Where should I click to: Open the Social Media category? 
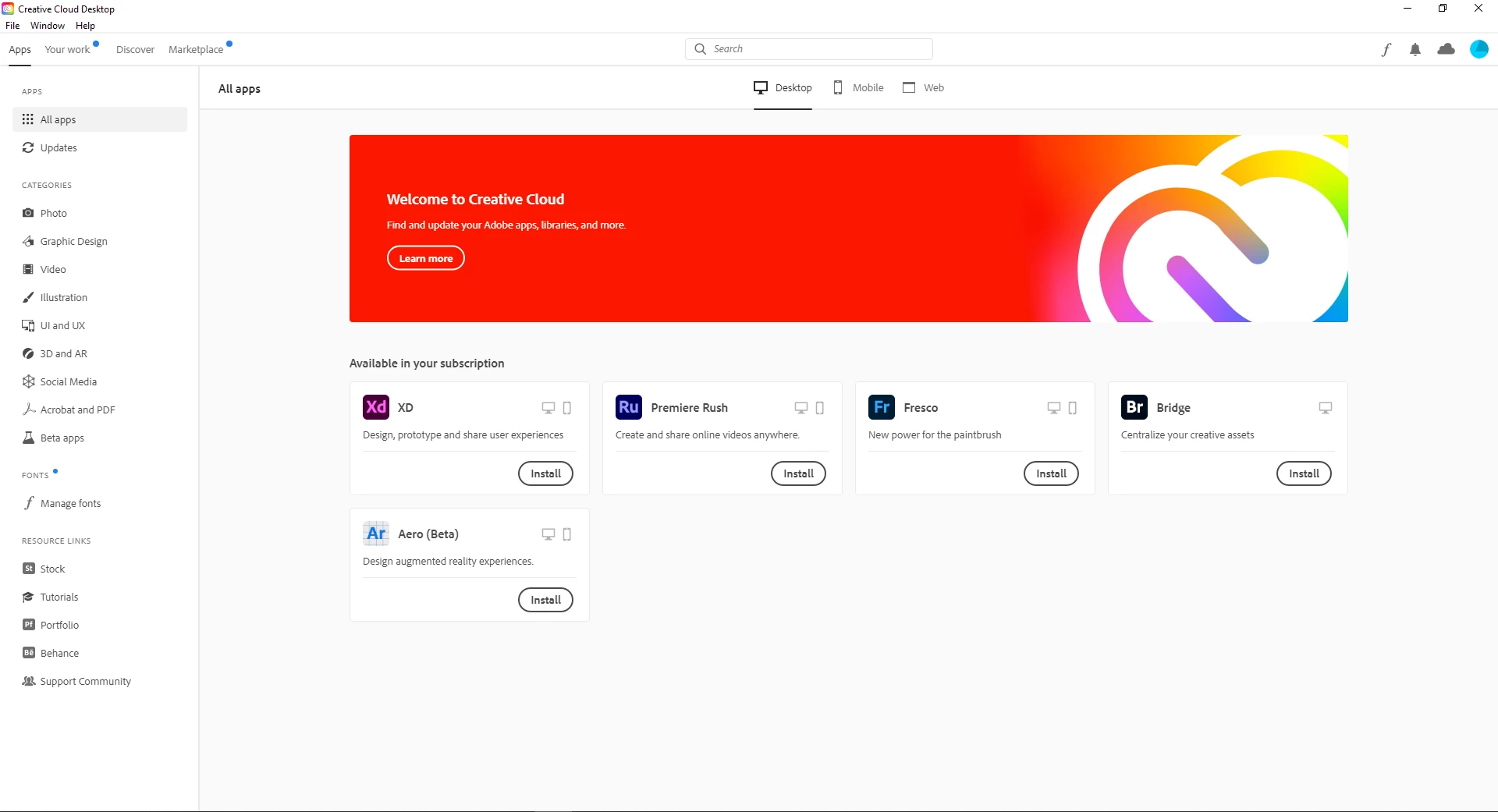100,381
